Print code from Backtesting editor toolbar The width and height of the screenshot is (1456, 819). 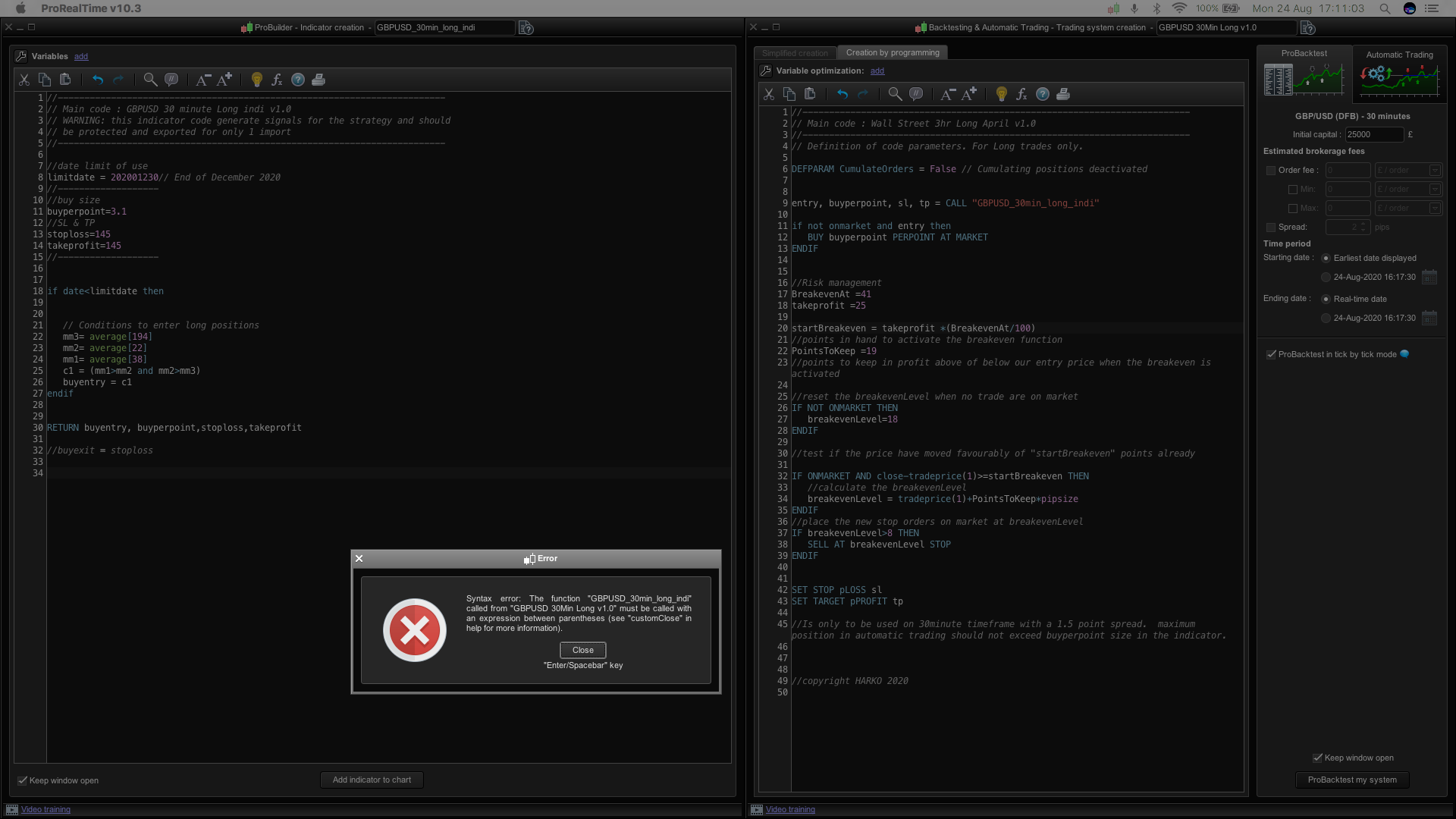point(1063,94)
